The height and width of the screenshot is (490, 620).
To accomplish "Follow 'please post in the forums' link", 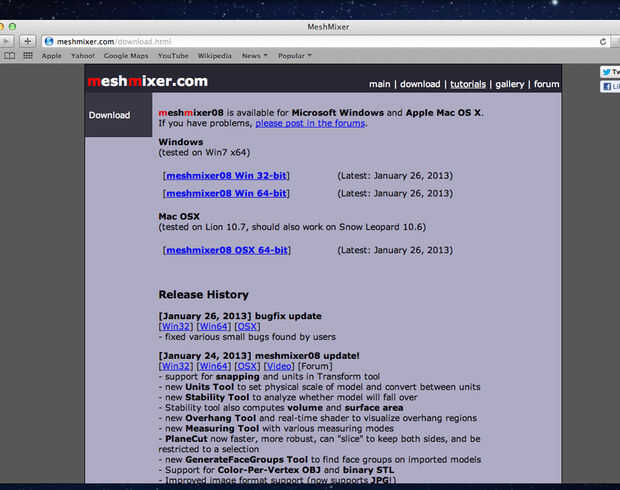I will [310, 123].
